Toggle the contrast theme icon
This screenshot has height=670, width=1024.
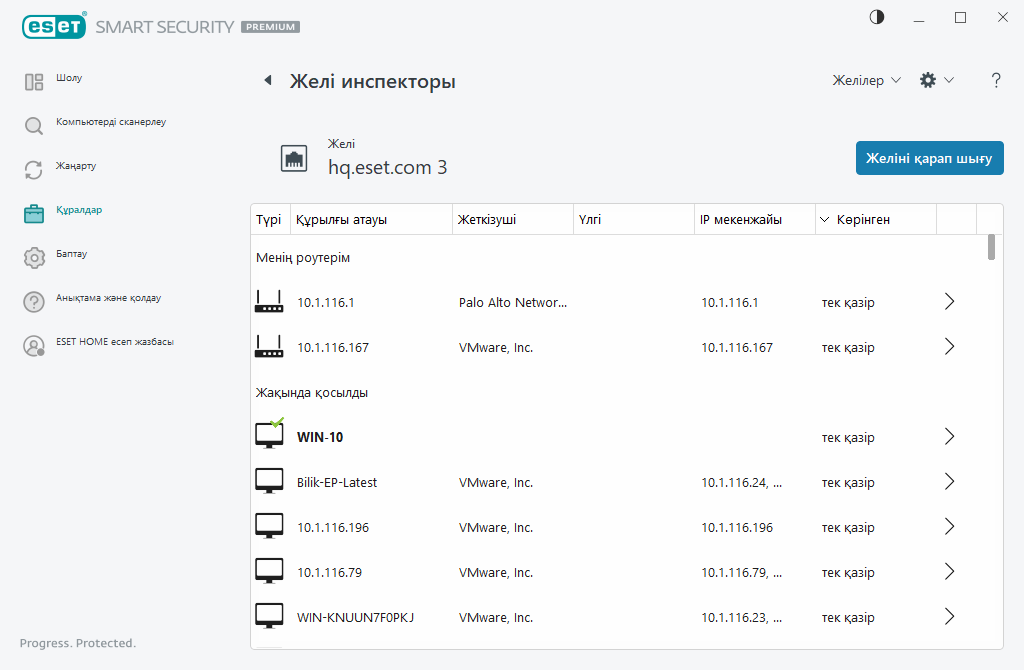[x=877, y=18]
